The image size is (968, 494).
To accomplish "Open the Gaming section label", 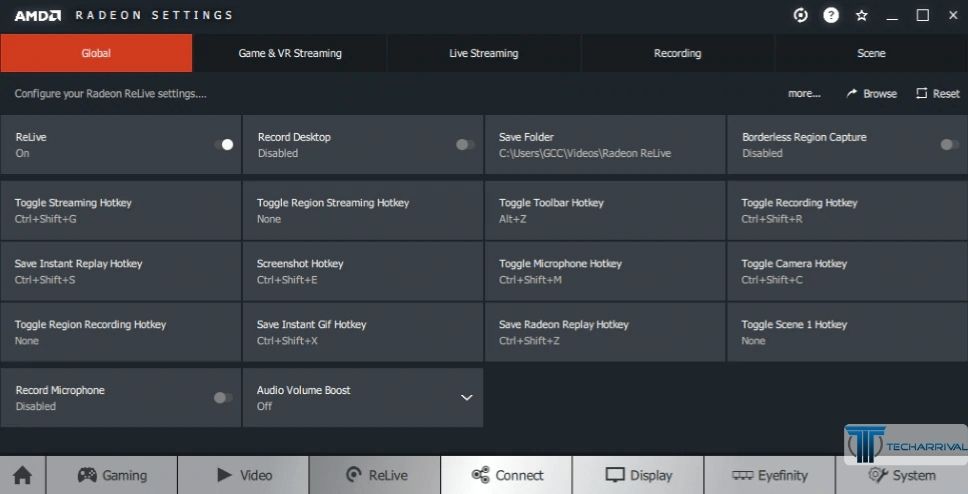I will coord(125,475).
